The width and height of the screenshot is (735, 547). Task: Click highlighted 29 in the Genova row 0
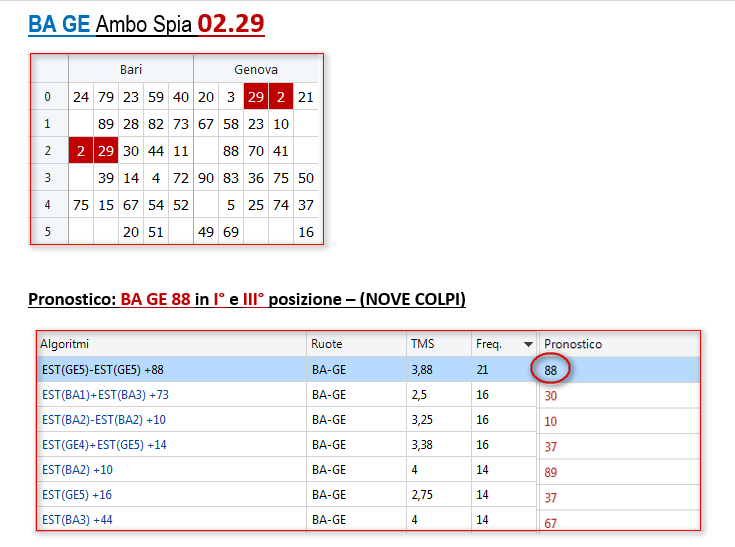coord(256,97)
